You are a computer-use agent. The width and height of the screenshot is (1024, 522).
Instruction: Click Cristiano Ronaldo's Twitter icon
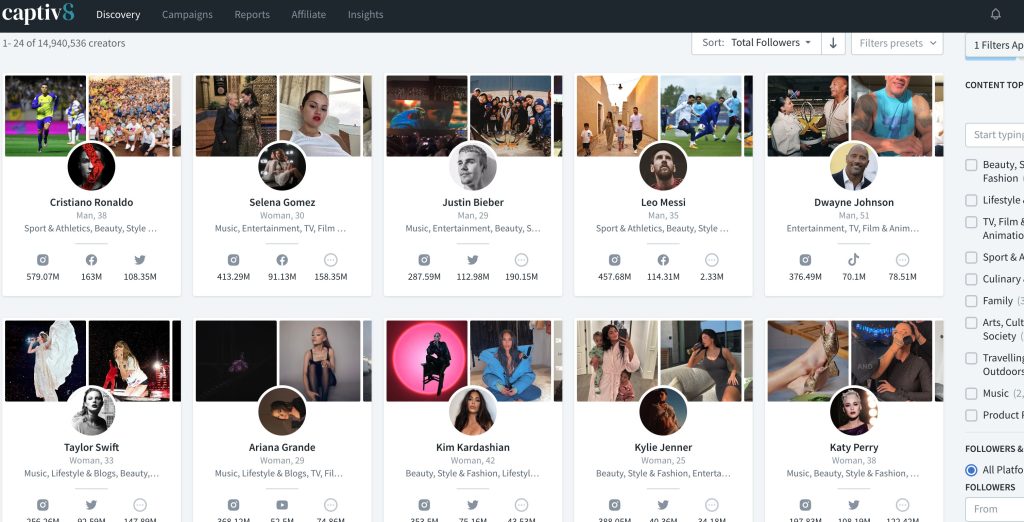tap(140, 260)
